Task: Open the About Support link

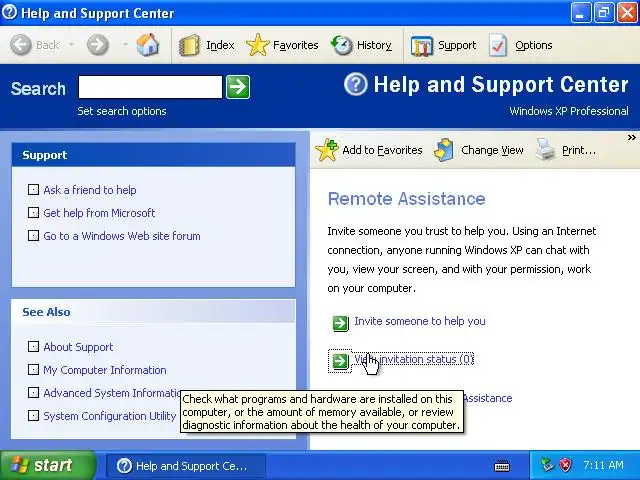Action: pyautogui.click(x=78, y=347)
